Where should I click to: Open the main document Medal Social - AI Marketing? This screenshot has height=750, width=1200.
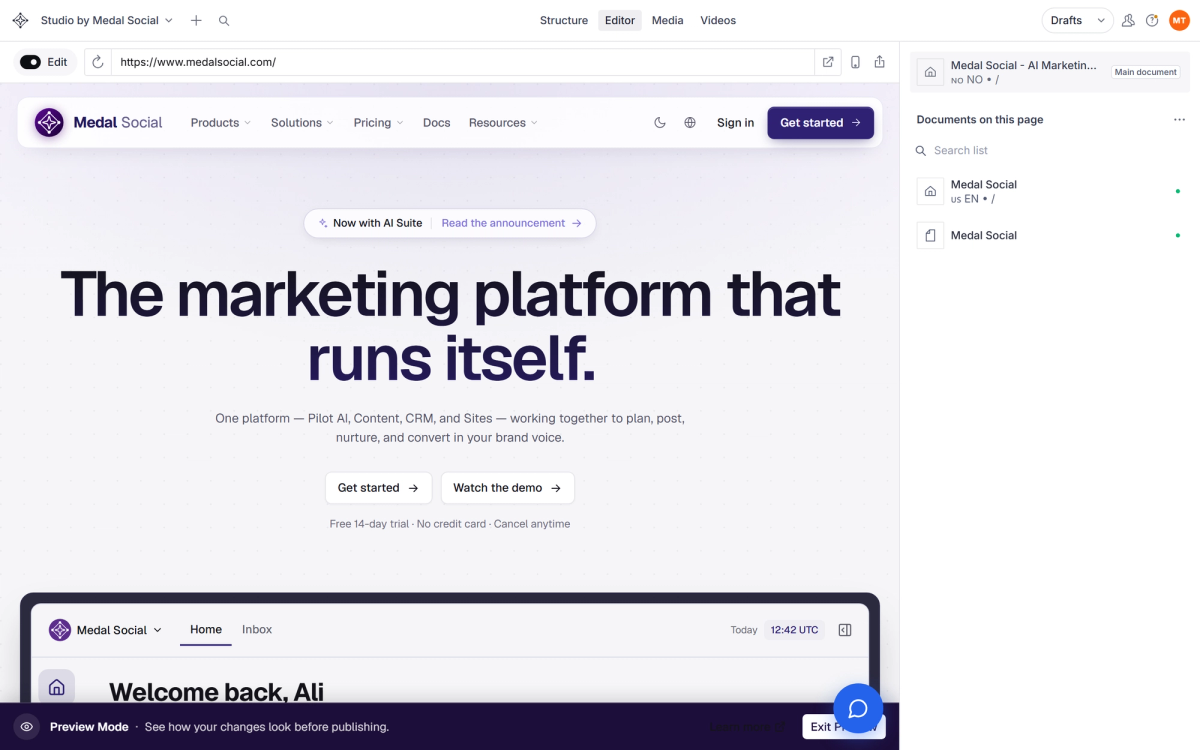tap(1050, 72)
